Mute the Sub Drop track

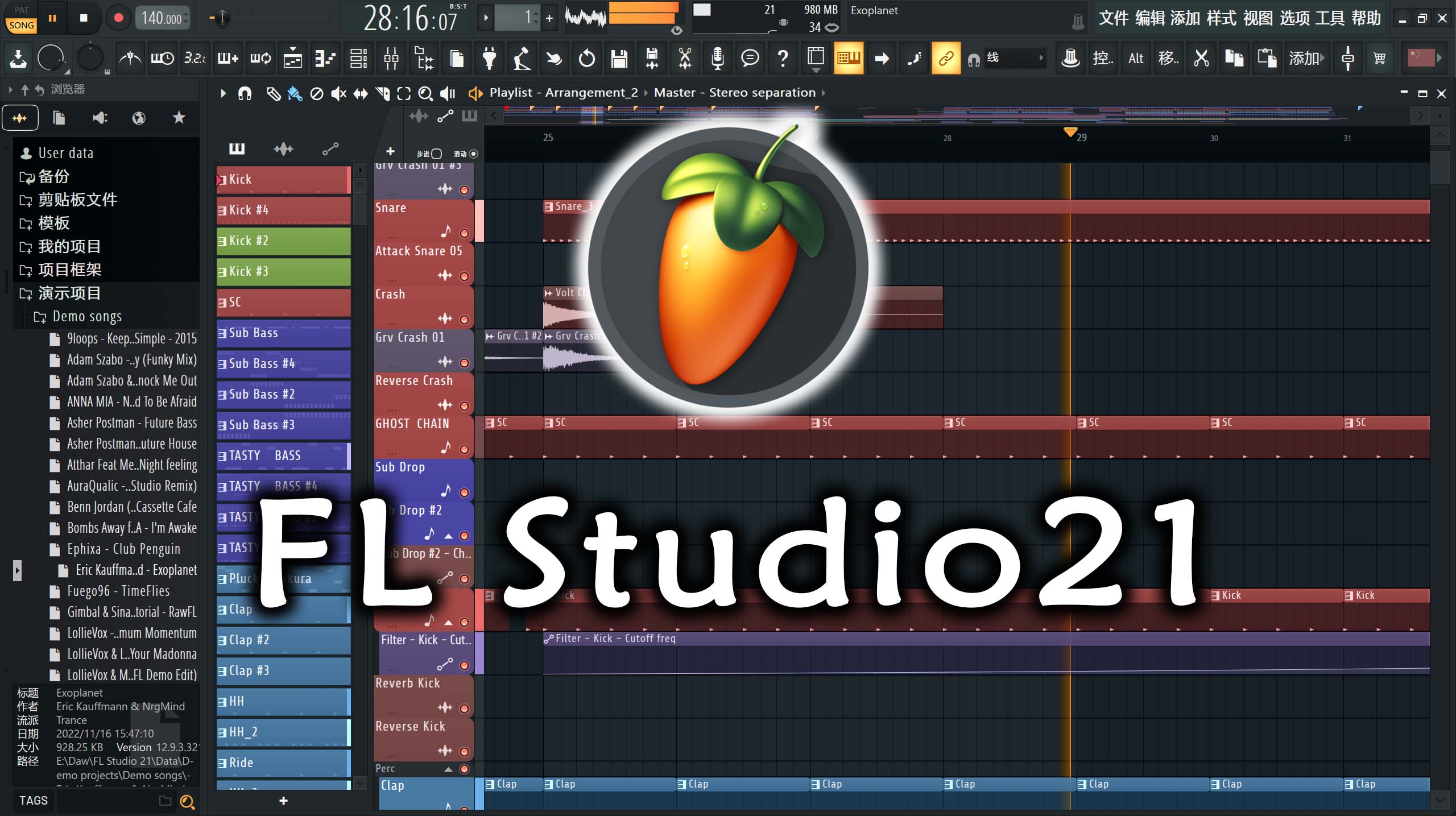464,492
